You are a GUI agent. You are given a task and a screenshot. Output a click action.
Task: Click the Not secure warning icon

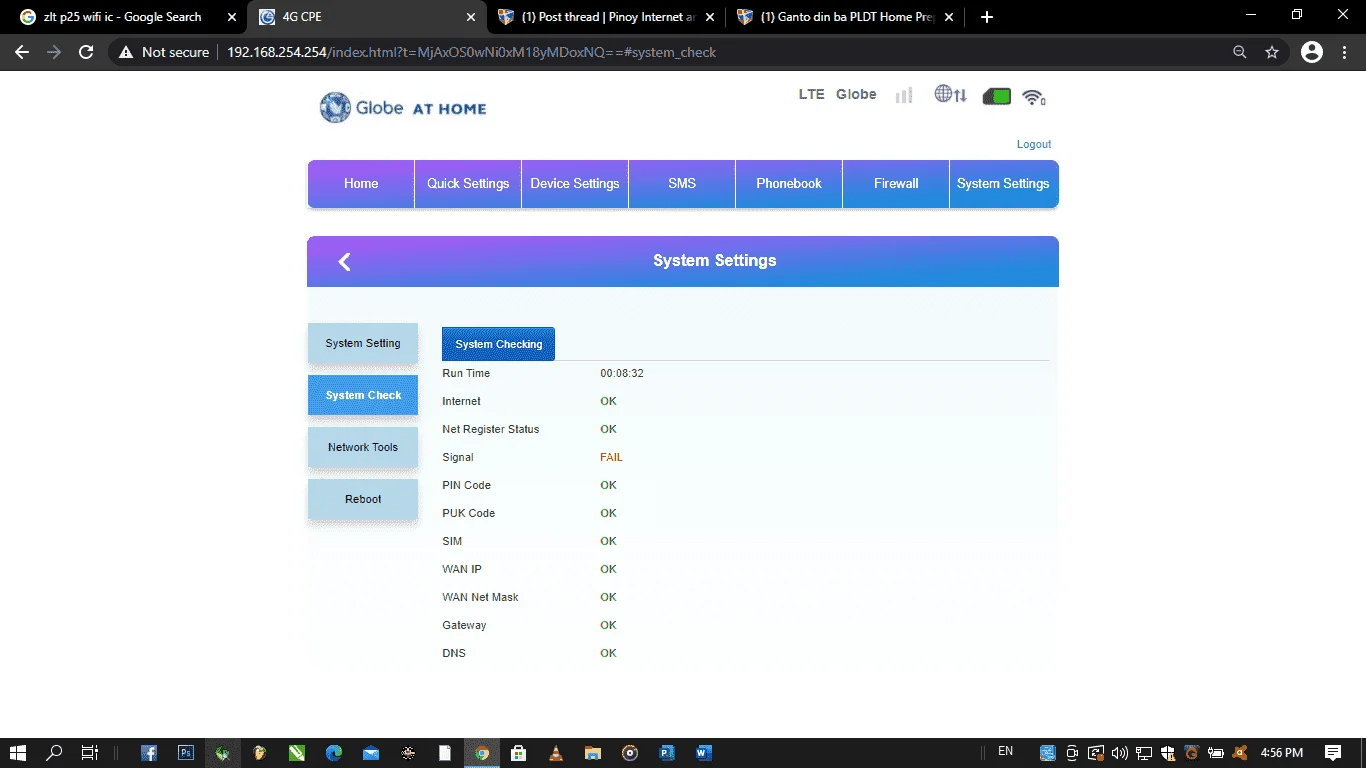pos(126,52)
